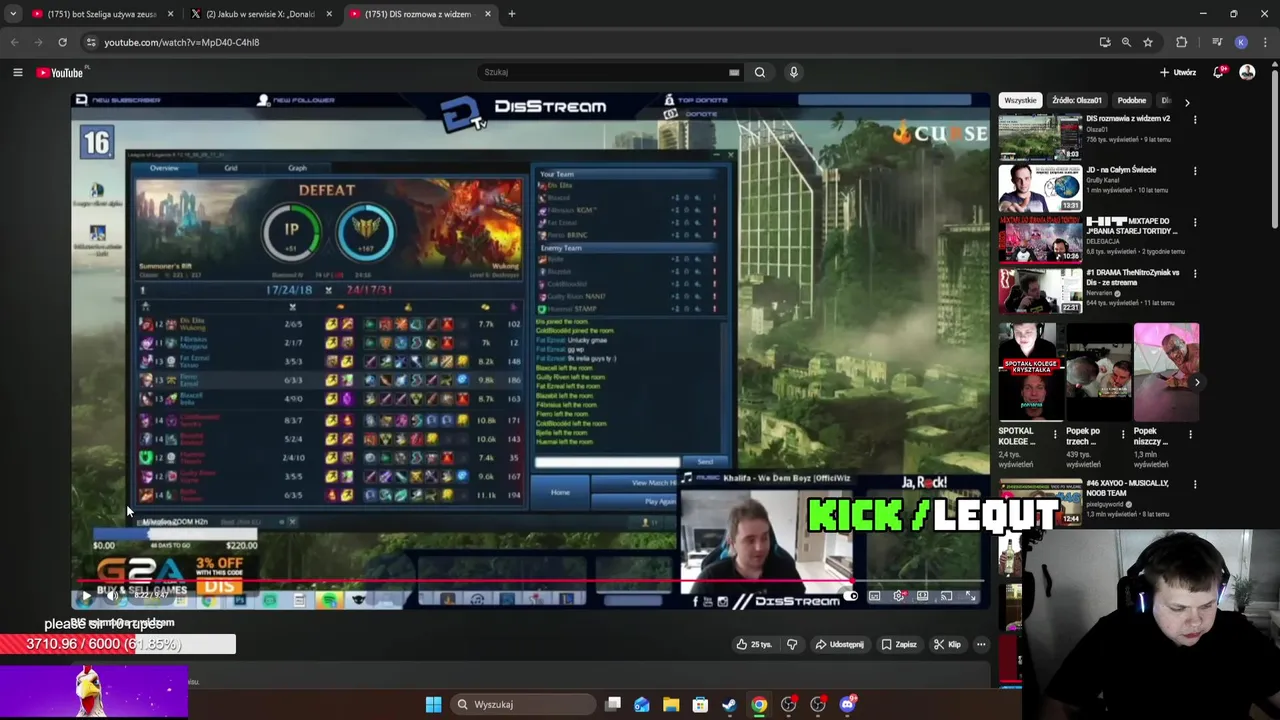Go back with Chrome back arrow
The height and width of the screenshot is (720, 1280).
[14, 42]
